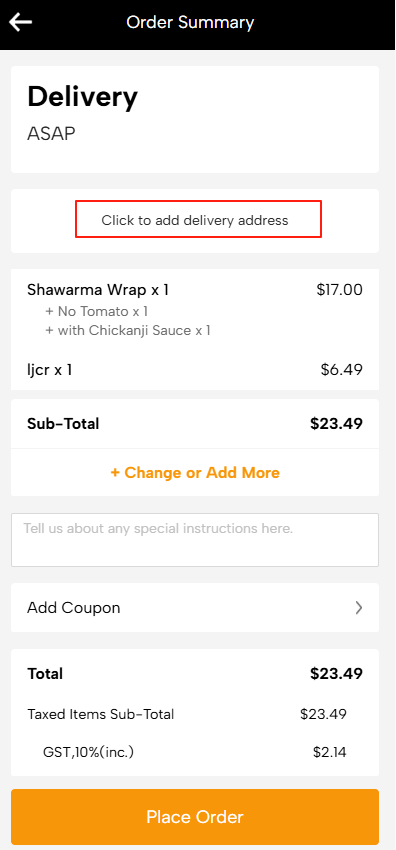
Task: Tap the Order Summary header title
Action: 190,23
